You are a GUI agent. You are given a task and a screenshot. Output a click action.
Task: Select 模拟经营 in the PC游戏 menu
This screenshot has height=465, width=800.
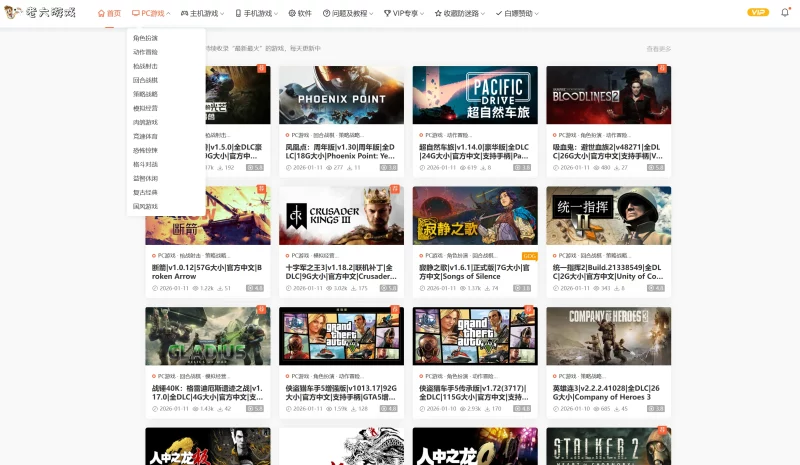[145, 108]
